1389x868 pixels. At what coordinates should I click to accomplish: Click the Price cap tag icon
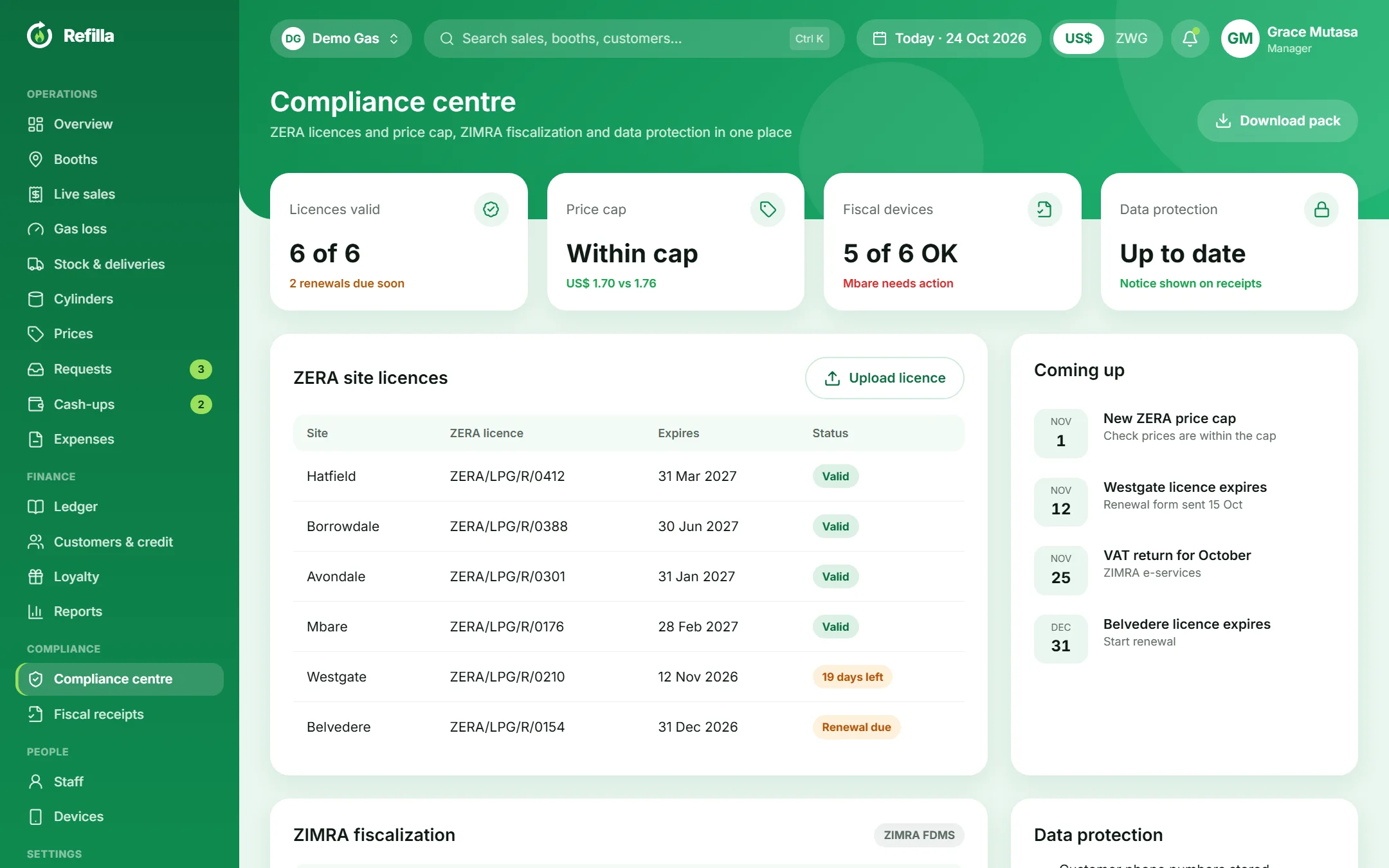768,210
